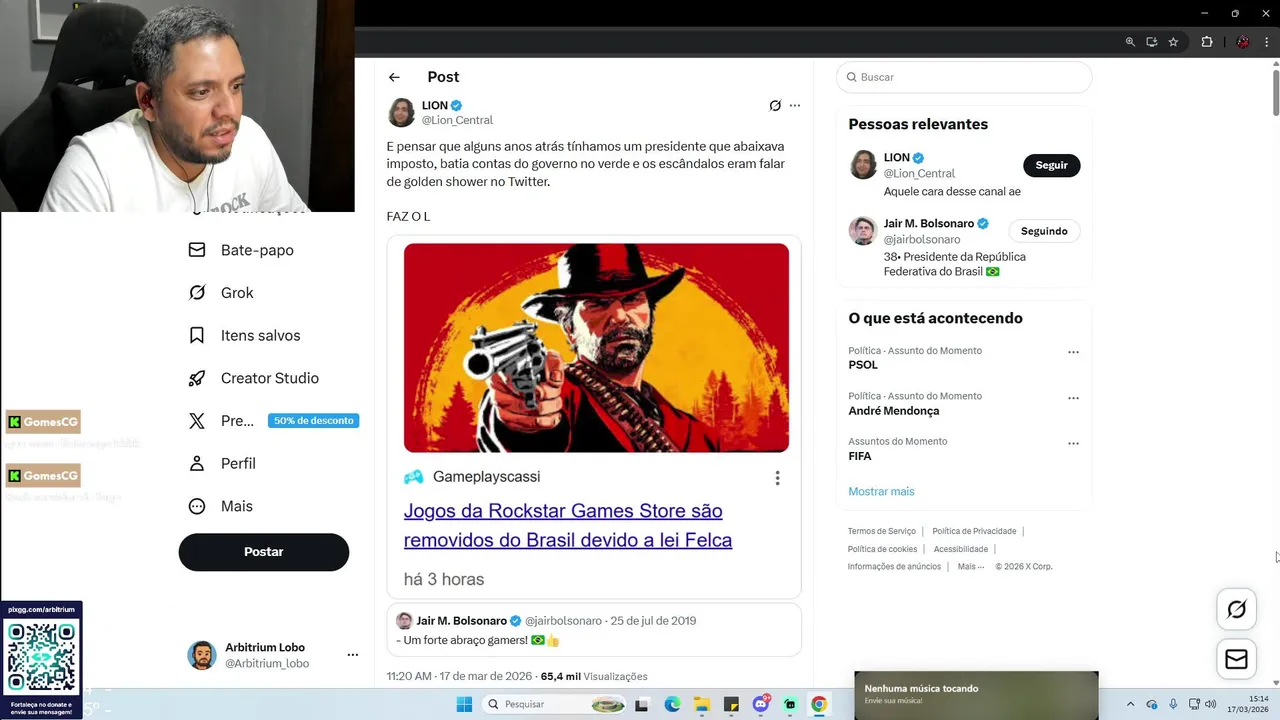The image size is (1280, 720).
Task: Click LION's avatar in the post header
Action: 401,112
